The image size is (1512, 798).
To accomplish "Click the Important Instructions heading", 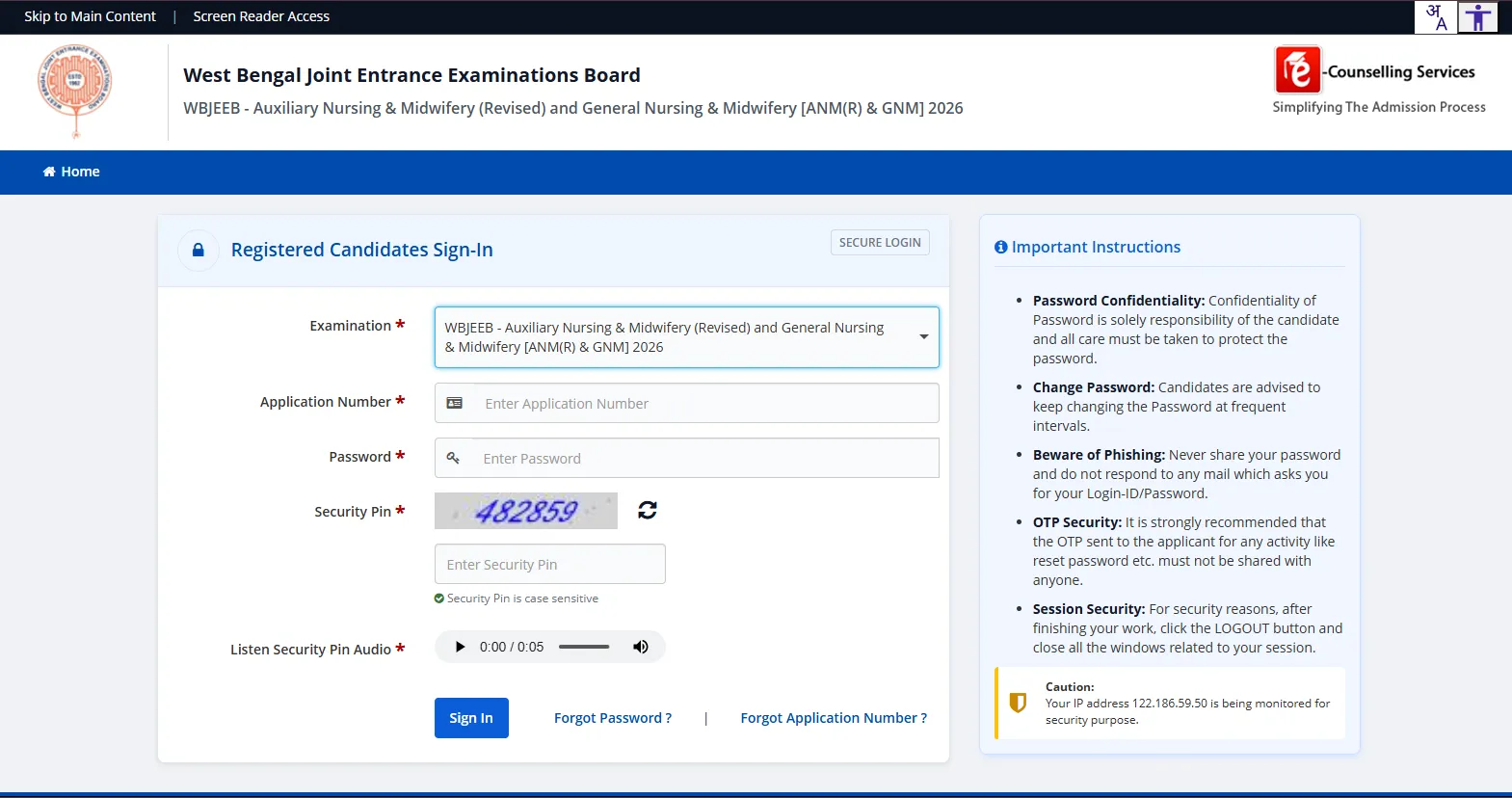I will pos(1087,247).
